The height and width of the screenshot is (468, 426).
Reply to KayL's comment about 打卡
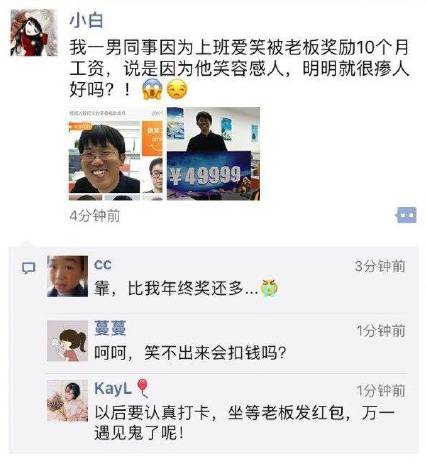(x=245, y=423)
